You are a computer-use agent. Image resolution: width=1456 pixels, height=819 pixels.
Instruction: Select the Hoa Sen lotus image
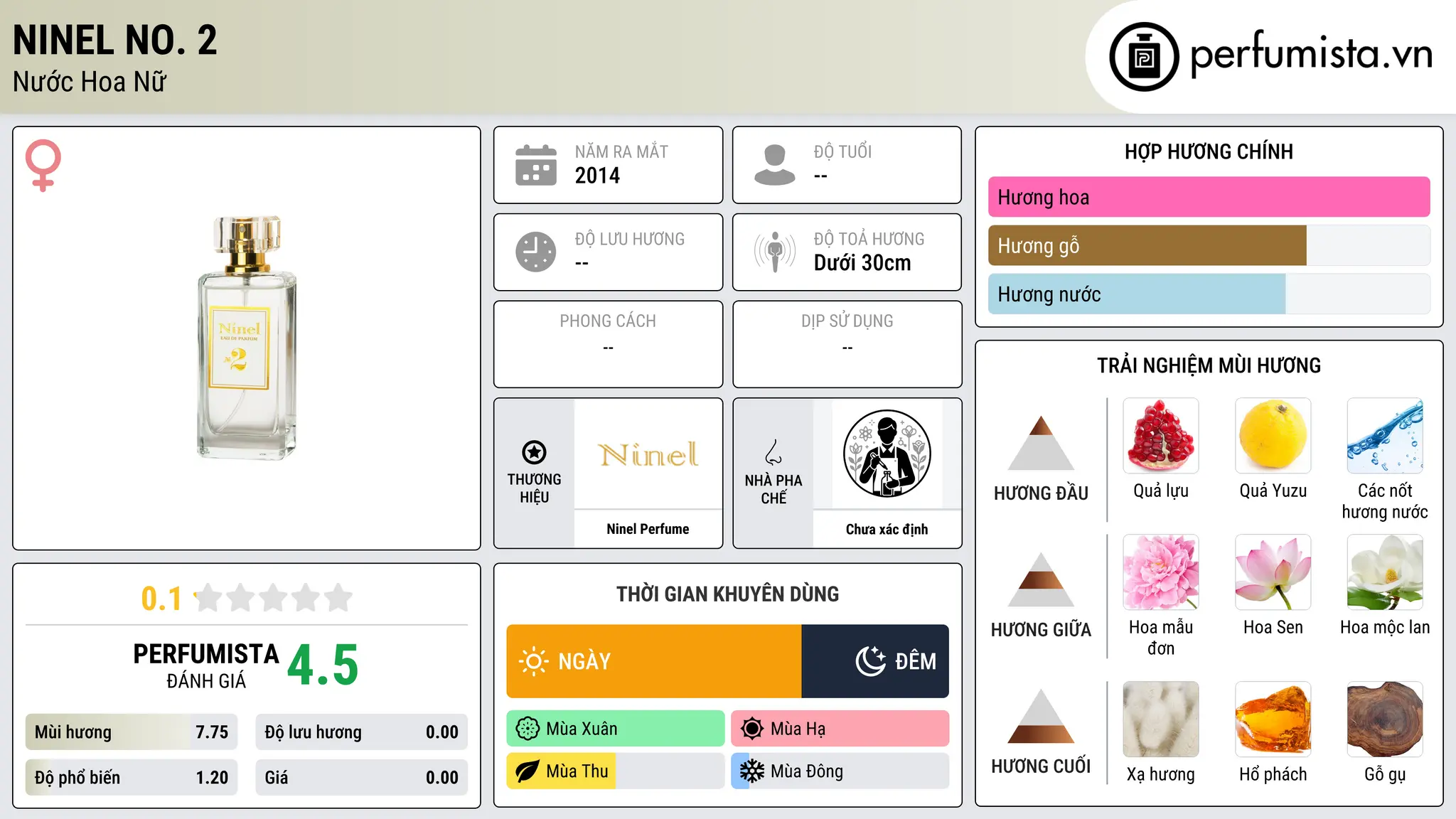(x=1273, y=572)
